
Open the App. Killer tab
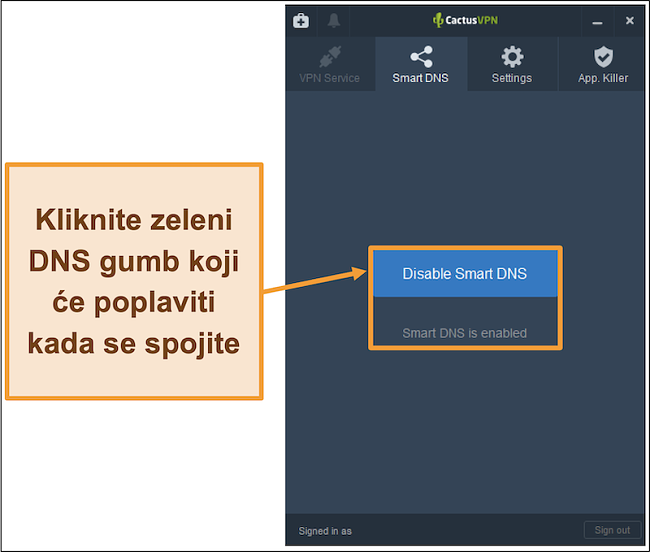pos(603,64)
